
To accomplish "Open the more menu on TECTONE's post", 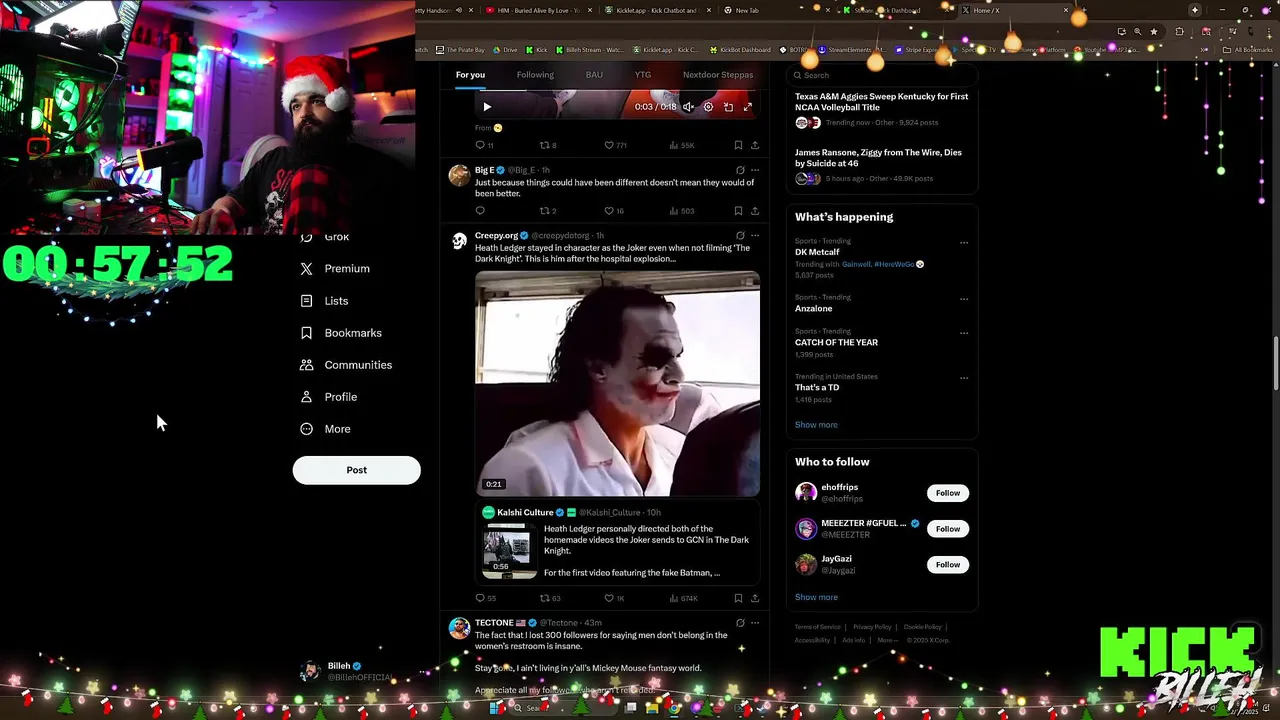I will [x=755, y=623].
